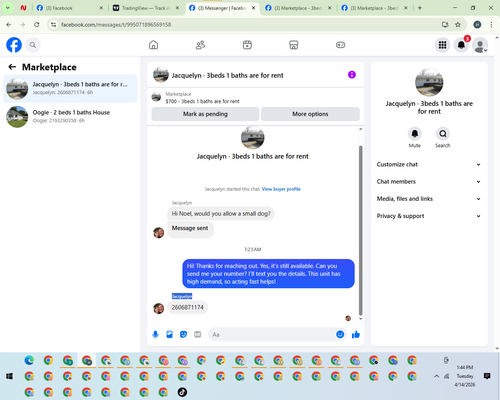The height and width of the screenshot is (400, 500).
Task: Open the Oogie 2 beds conversation
Action: tap(70, 117)
